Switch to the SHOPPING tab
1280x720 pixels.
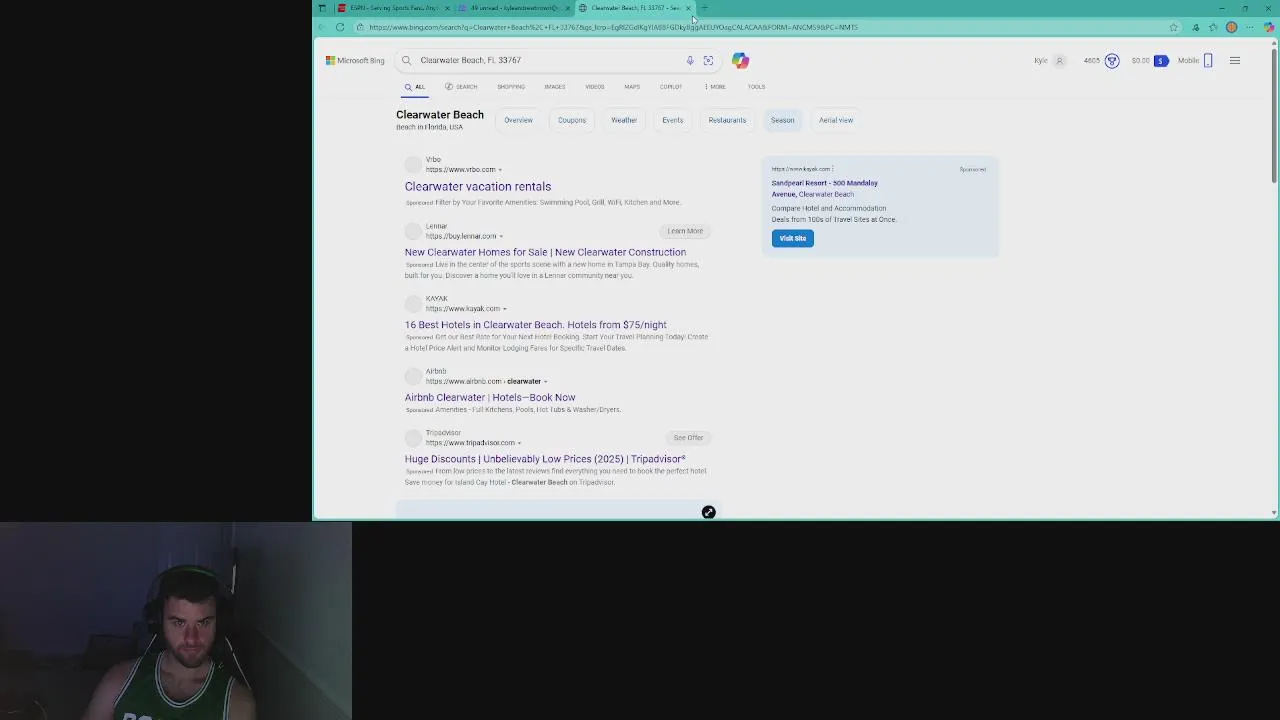click(511, 87)
